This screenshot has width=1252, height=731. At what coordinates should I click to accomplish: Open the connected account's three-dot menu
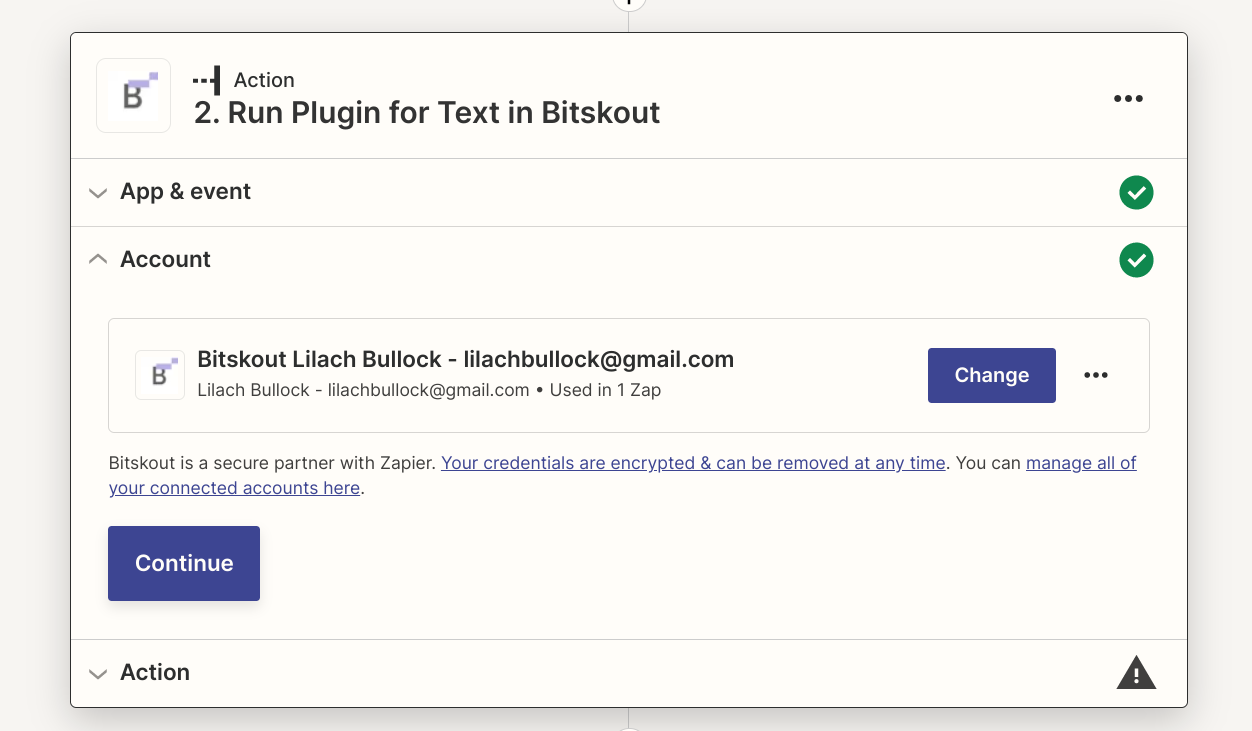pos(1096,375)
